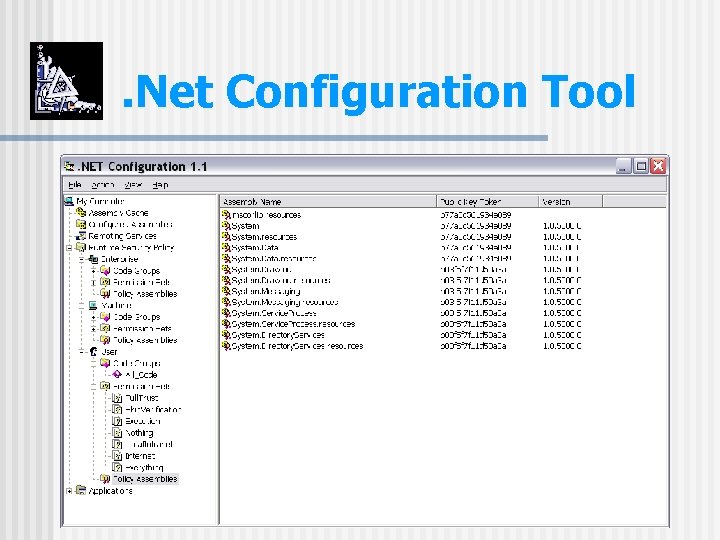Click Code Groups icon under Enterprise
Screen dimensions: 720x540
[105, 270]
